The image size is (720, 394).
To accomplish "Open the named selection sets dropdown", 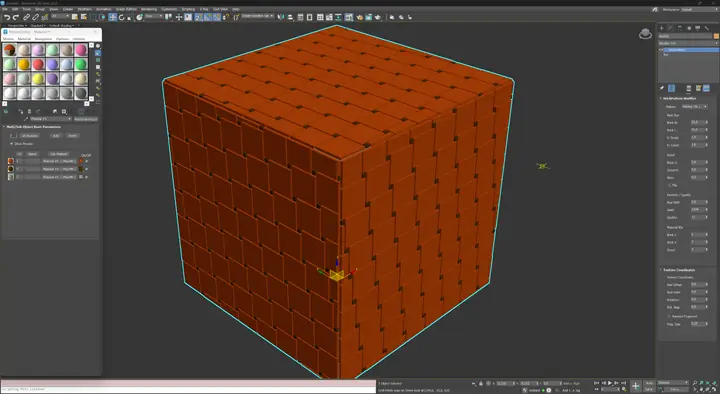I will click(257, 16).
